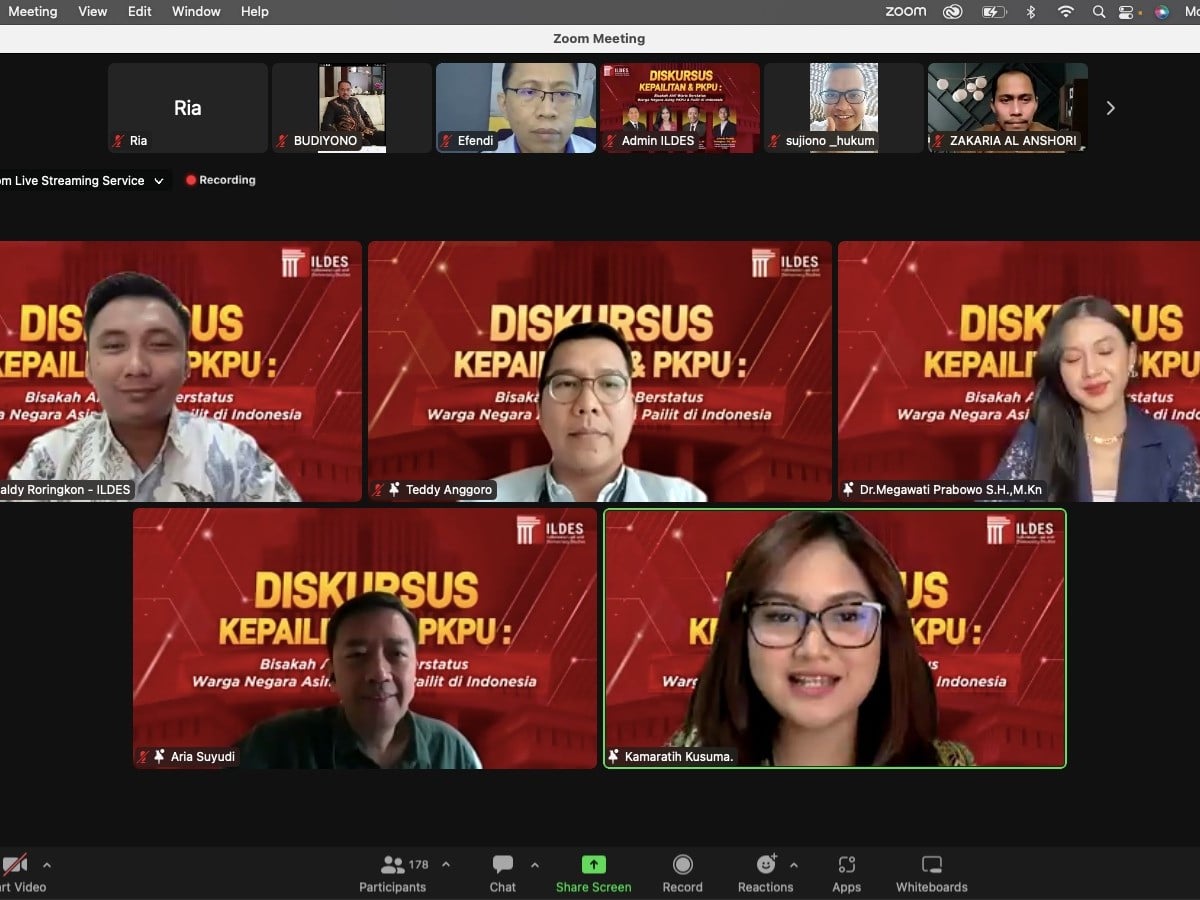Click the Record icon

(683, 864)
